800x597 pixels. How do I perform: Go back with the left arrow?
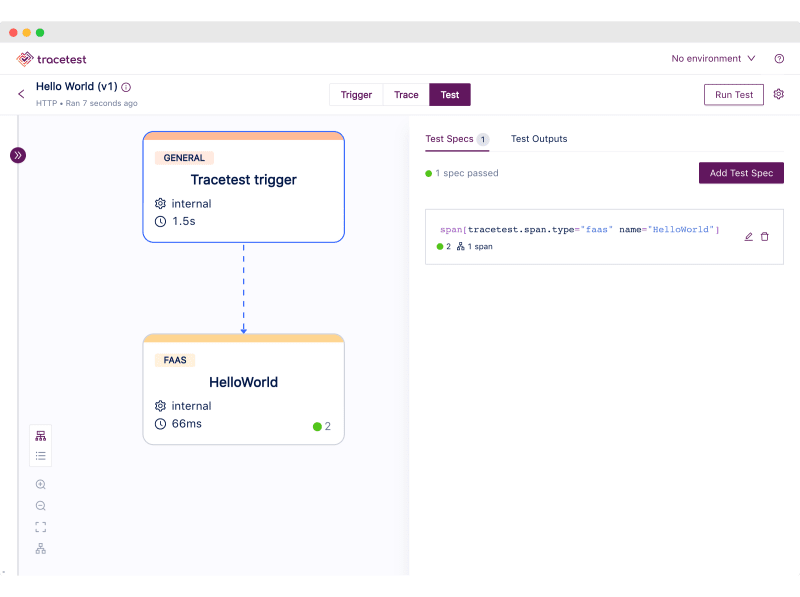[21, 94]
